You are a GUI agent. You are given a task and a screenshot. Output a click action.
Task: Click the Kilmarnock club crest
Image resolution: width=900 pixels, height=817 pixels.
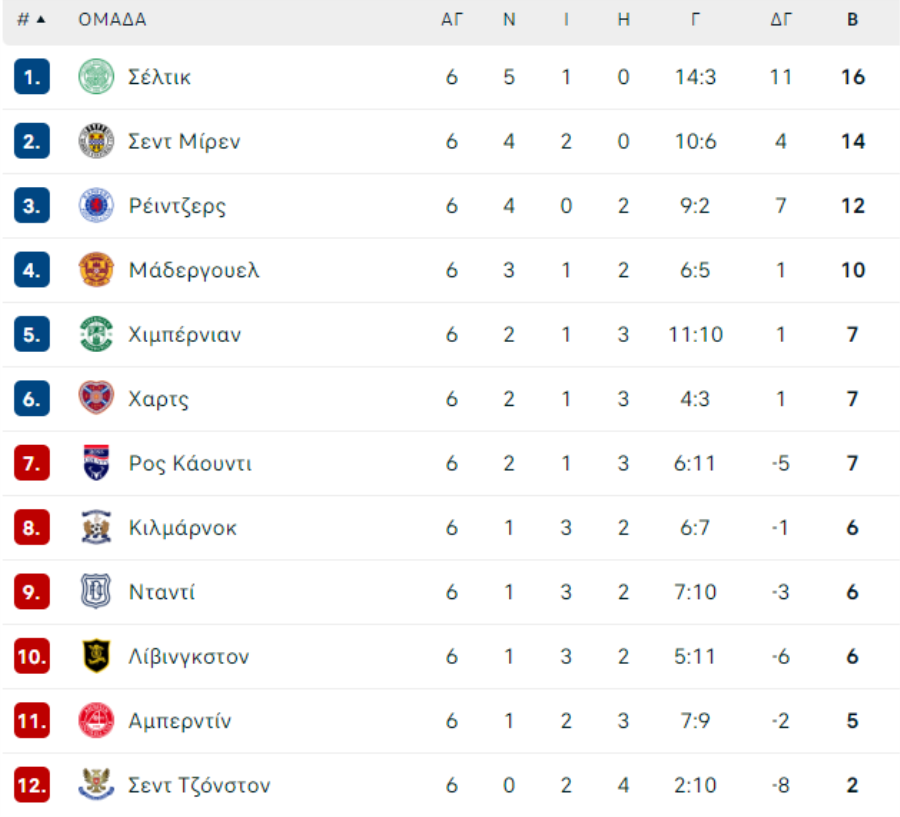pyautogui.click(x=96, y=526)
